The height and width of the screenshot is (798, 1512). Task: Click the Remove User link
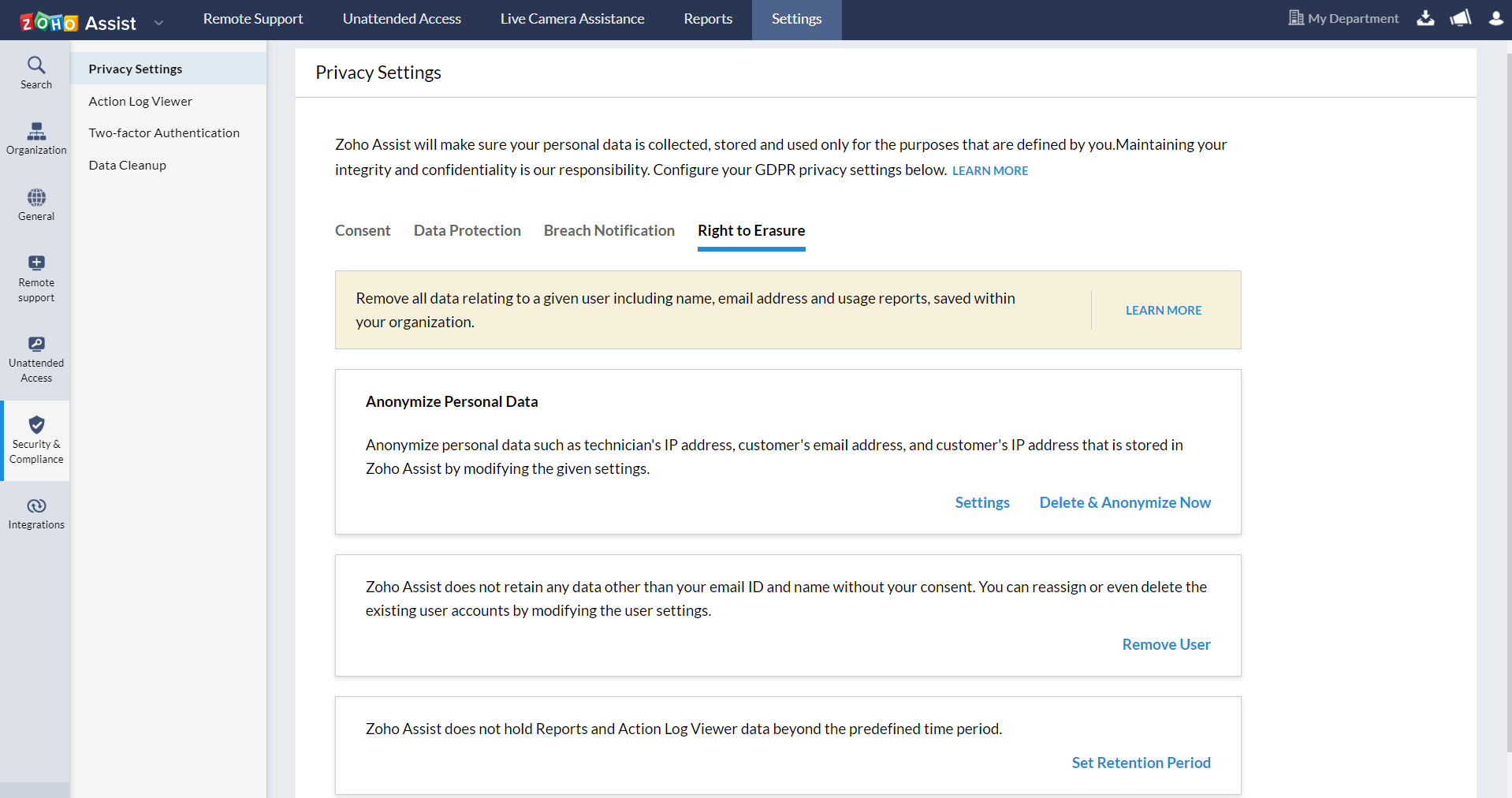[x=1166, y=644]
